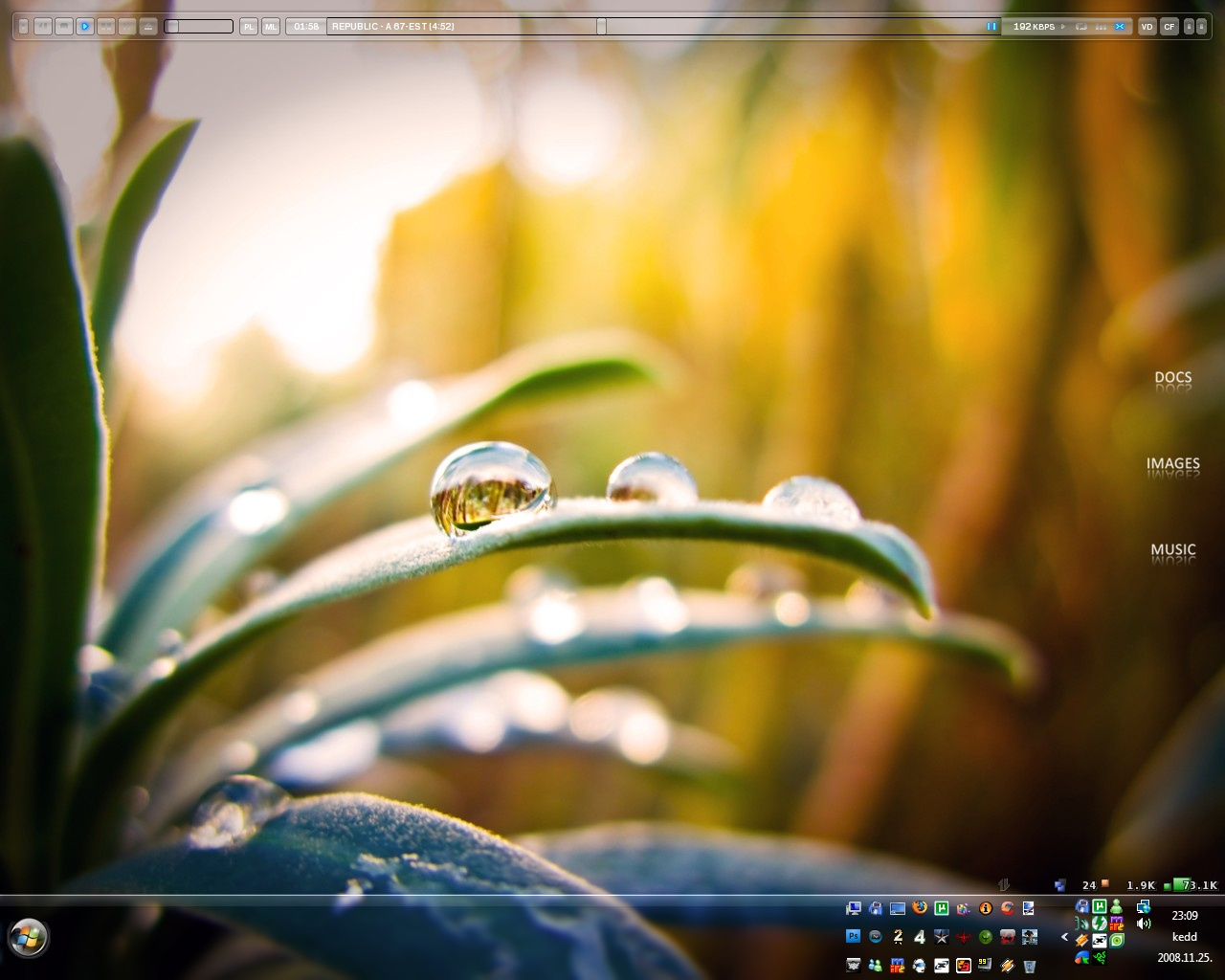The height and width of the screenshot is (980, 1225).
Task: Open the Windows Start orb
Action: click(x=28, y=937)
